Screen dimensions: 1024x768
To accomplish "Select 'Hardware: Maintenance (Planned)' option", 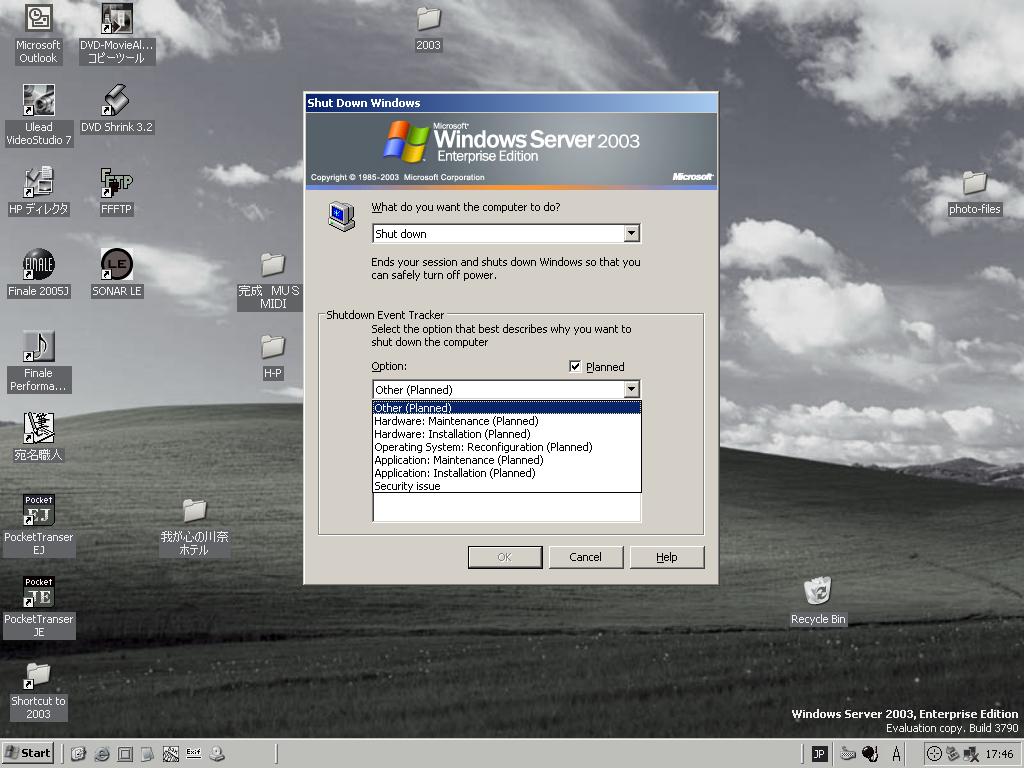I will tap(506, 421).
